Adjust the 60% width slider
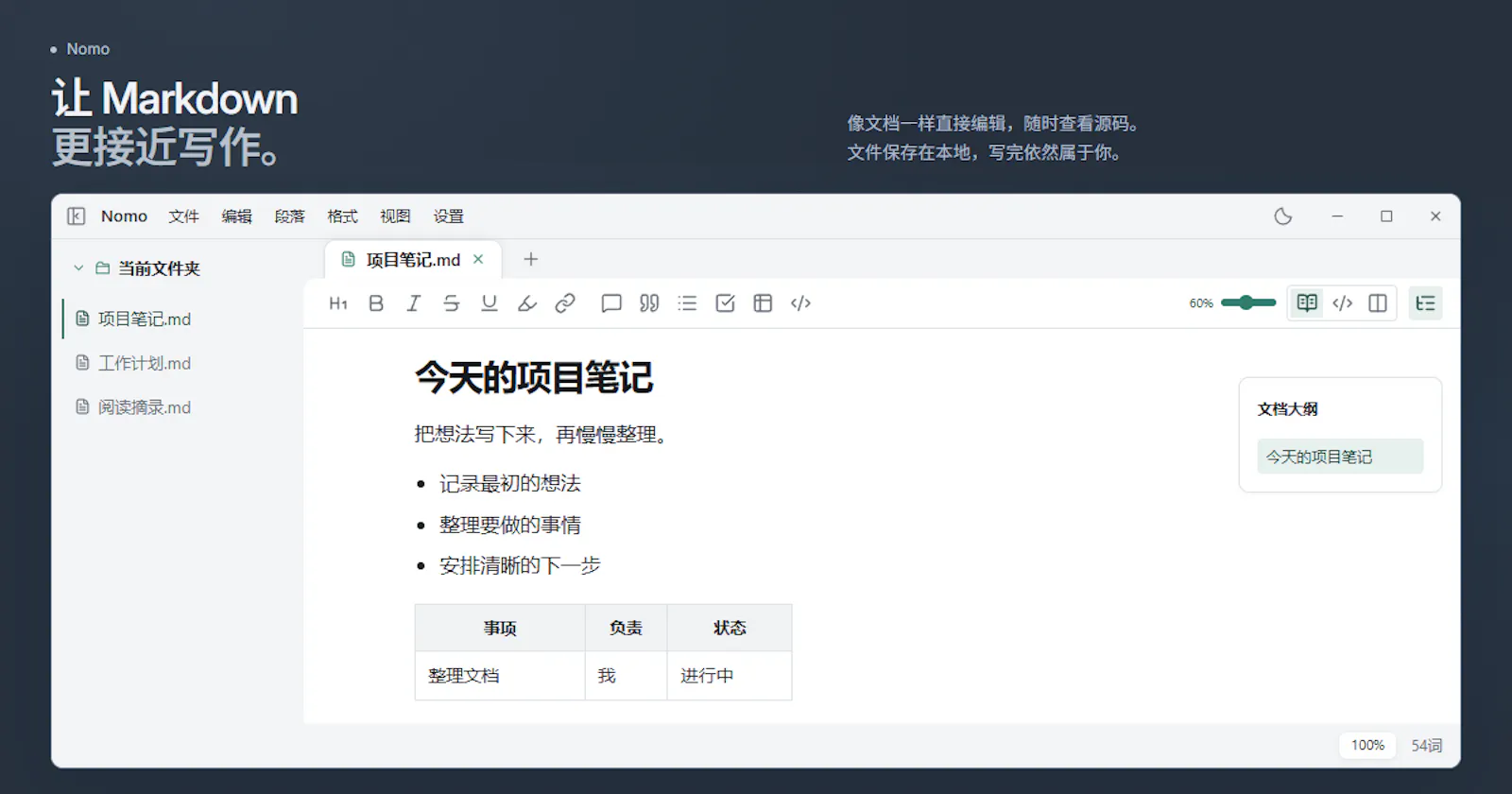 click(x=1248, y=302)
